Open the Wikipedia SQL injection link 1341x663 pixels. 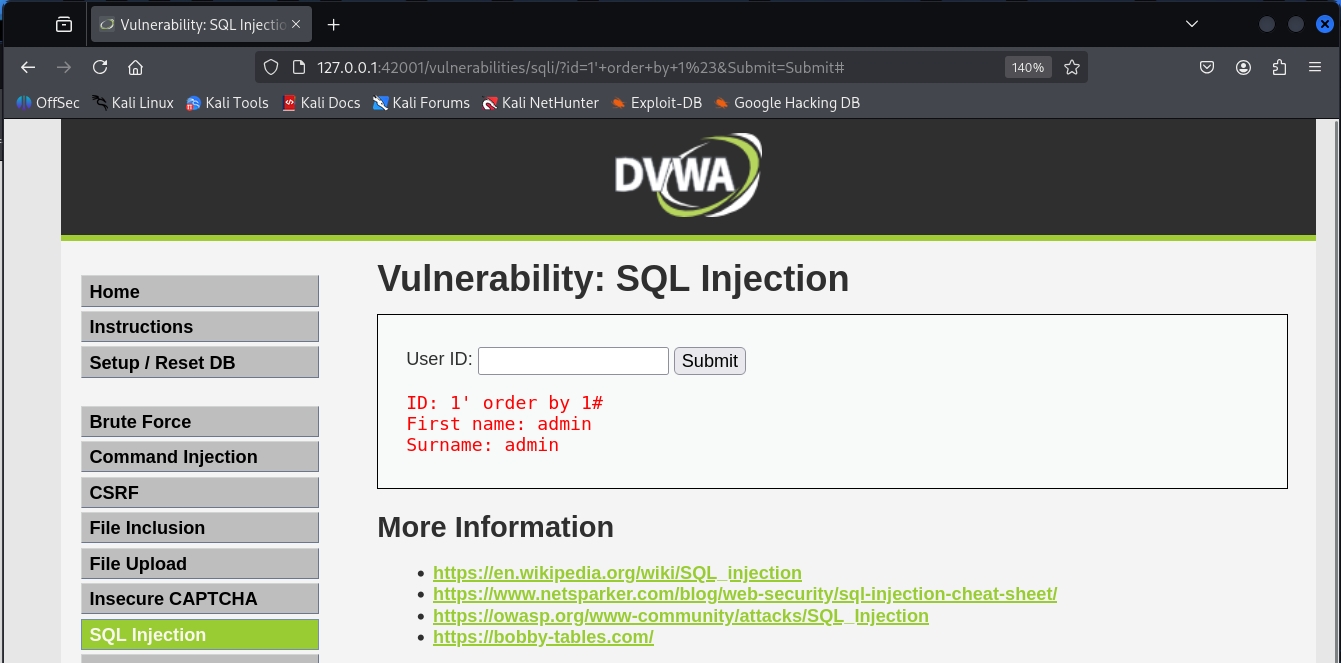coord(617,573)
